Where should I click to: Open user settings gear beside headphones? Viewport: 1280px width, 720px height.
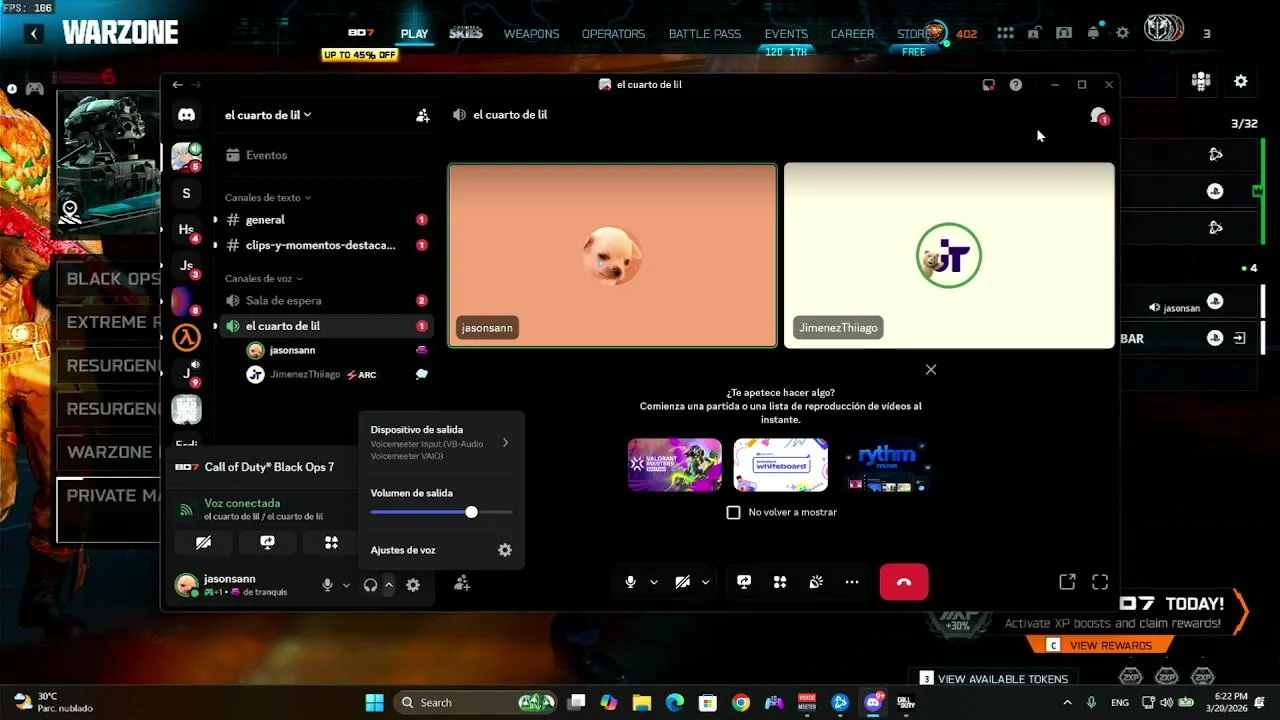click(413, 585)
